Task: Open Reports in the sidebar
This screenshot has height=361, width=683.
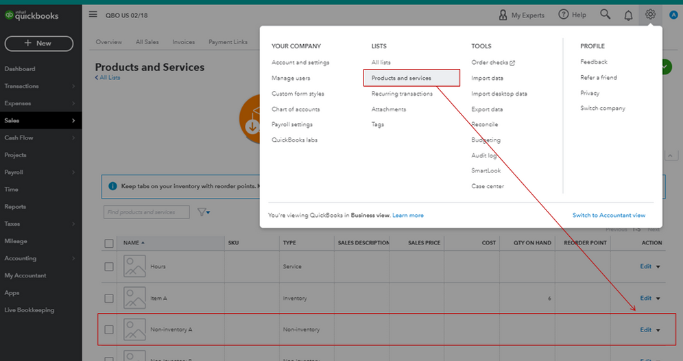Action: (x=15, y=206)
